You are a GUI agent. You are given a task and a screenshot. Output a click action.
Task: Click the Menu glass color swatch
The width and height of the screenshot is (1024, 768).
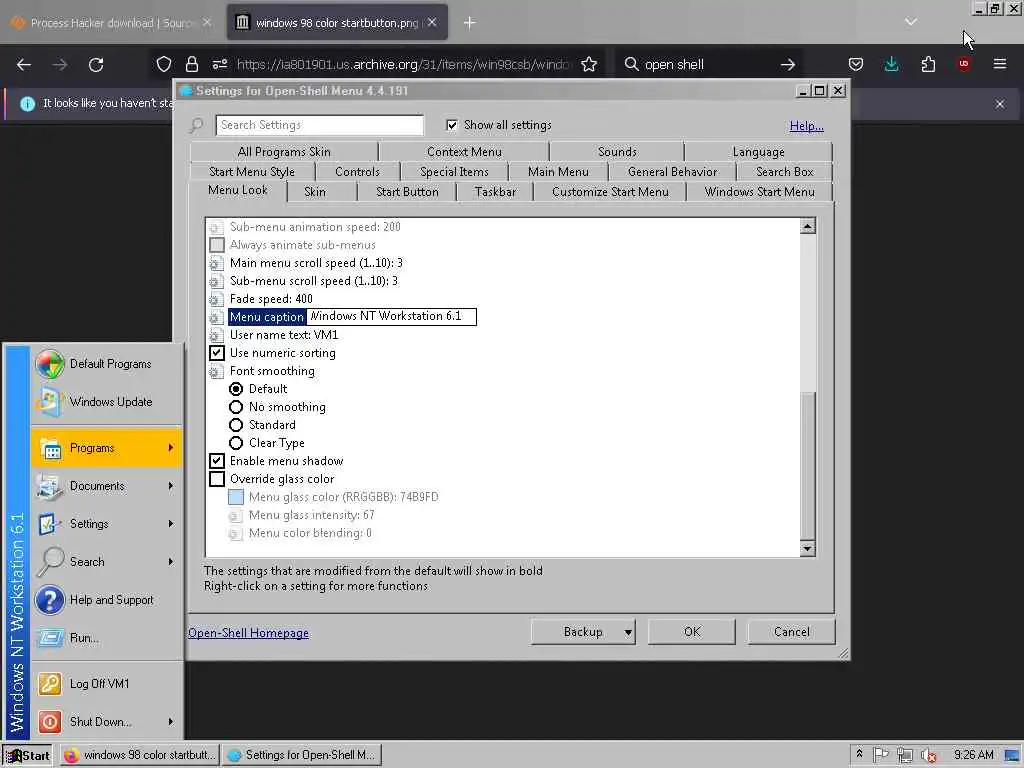(236, 497)
